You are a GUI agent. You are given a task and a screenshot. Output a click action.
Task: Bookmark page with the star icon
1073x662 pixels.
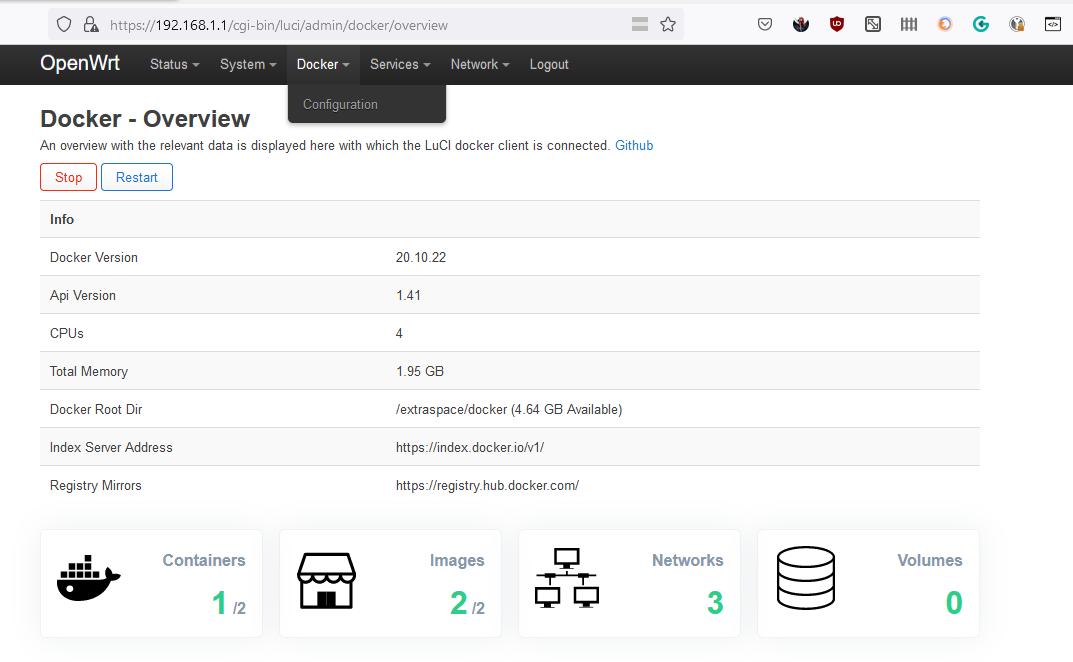click(668, 25)
